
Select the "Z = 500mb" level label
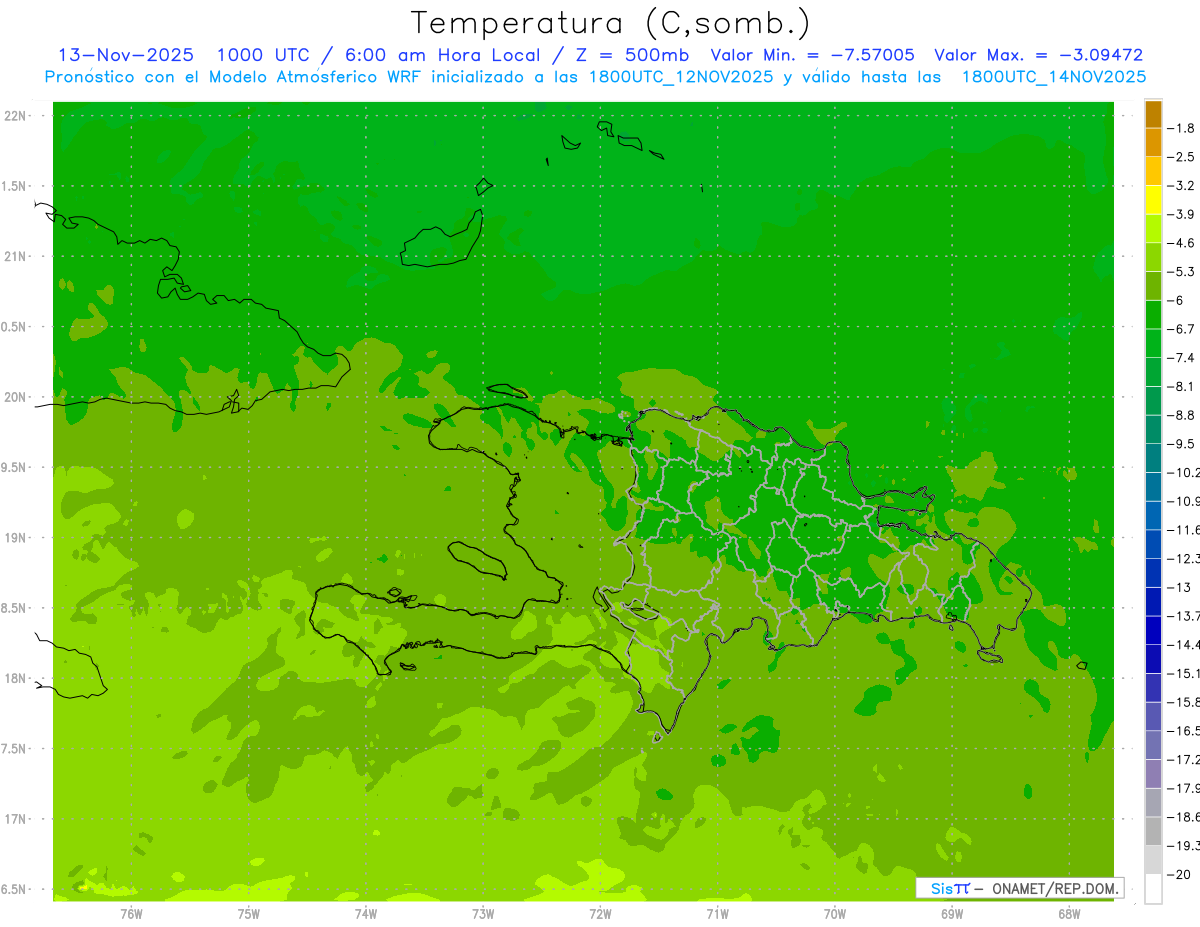coord(634,55)
